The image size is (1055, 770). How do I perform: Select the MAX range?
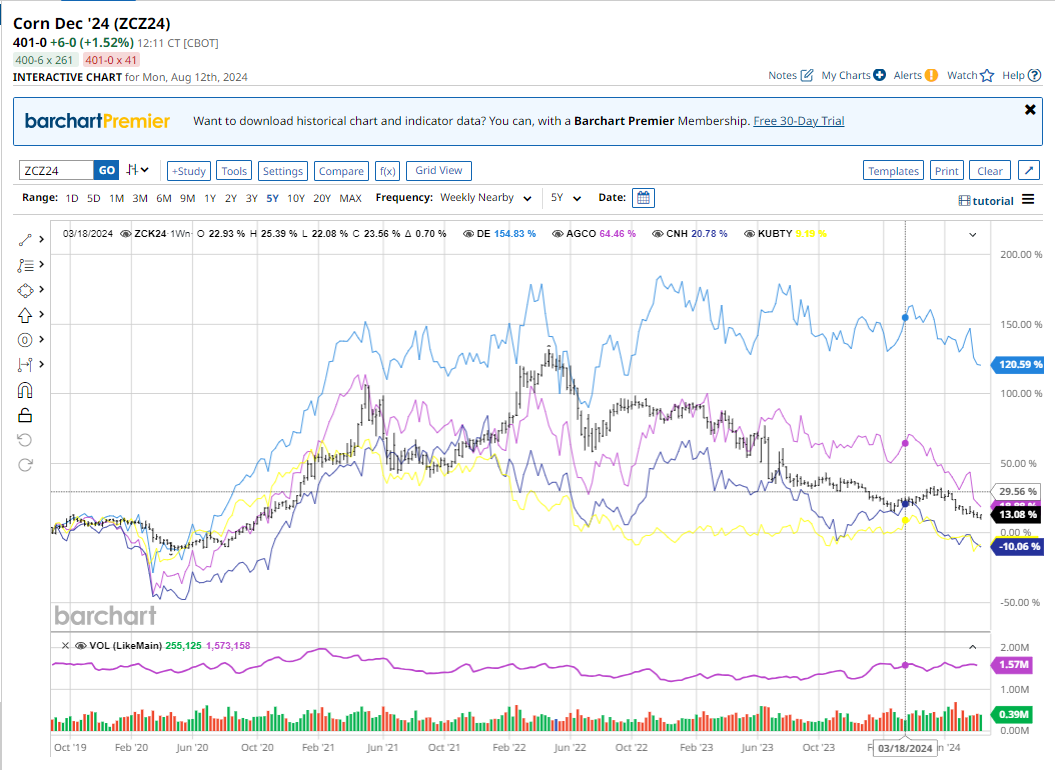coord(351,199)
